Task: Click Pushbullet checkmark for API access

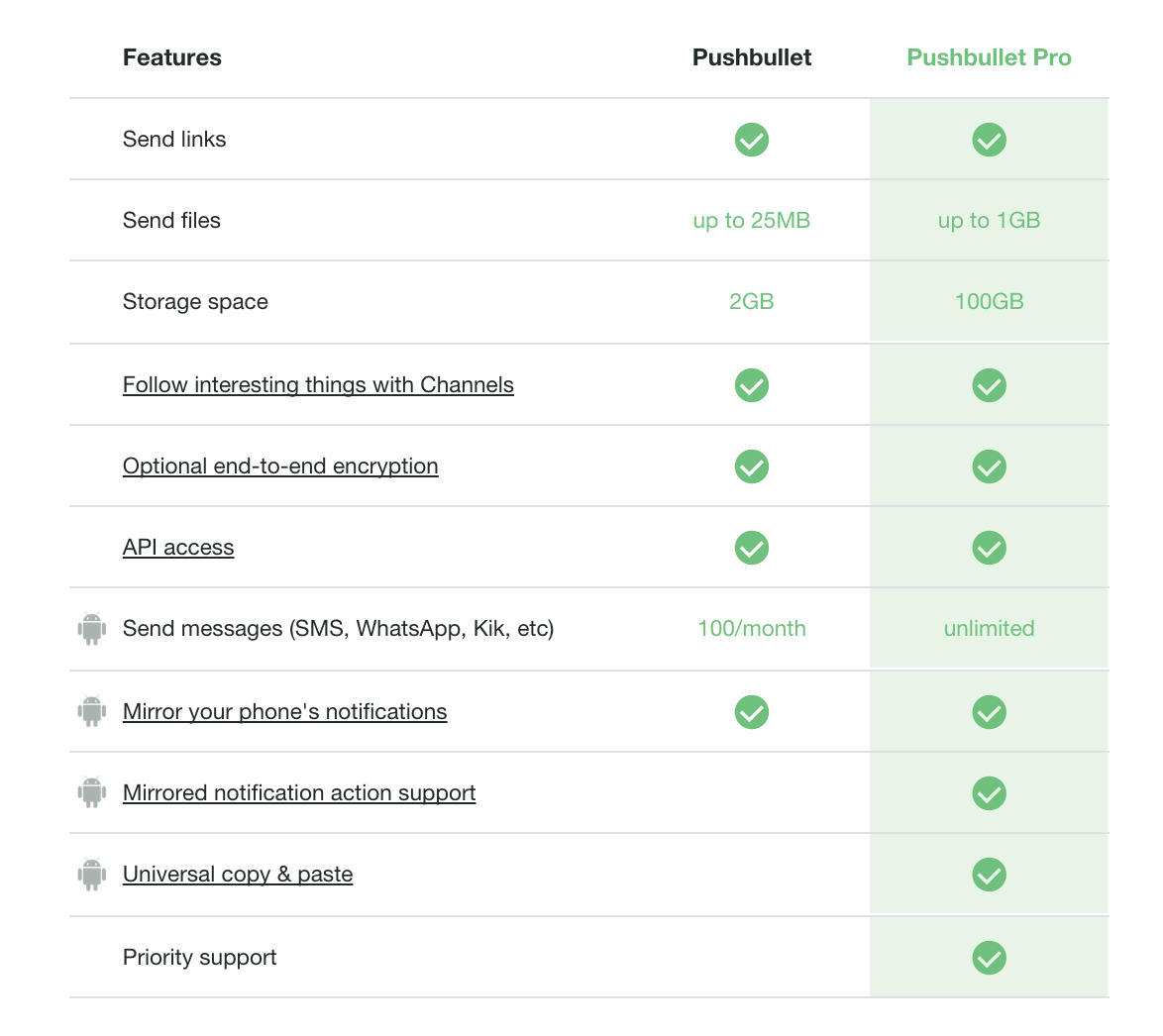Action: 752,548
